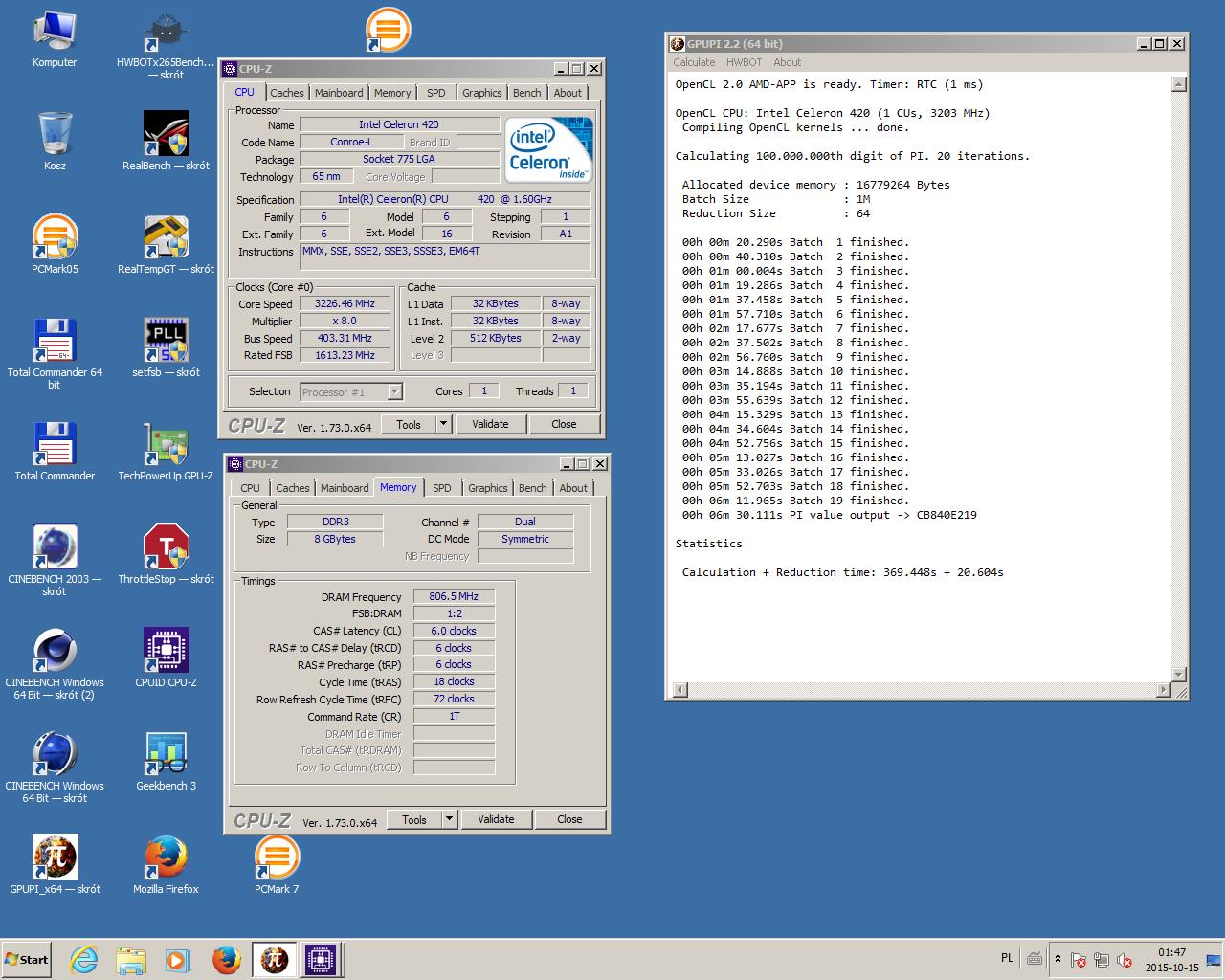The image size is (1225, 980).
Task: Click GPUPI vertical scrollbar up arrow
Action: 1178,84
